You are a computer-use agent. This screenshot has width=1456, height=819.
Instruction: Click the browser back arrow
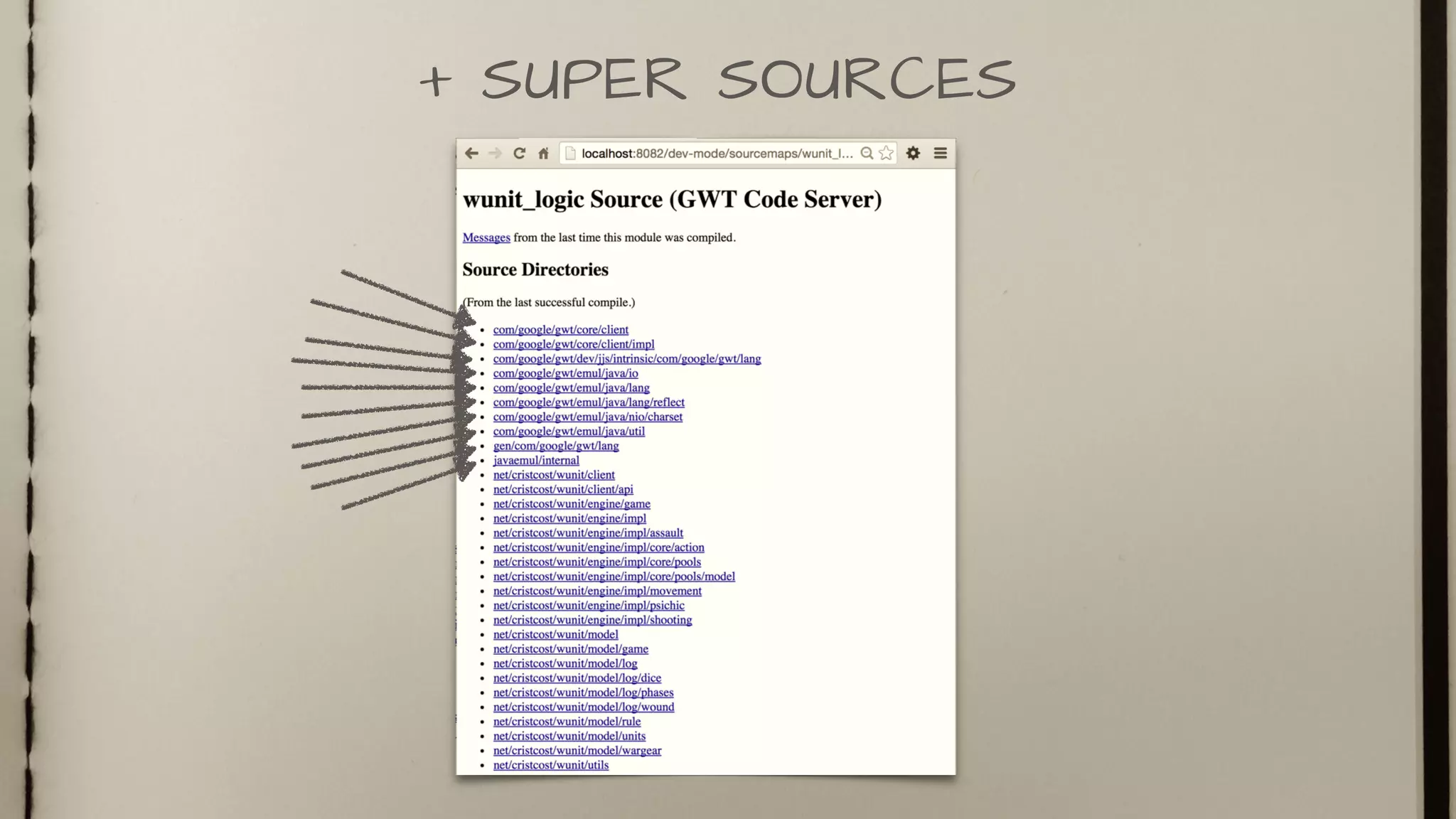471,154
